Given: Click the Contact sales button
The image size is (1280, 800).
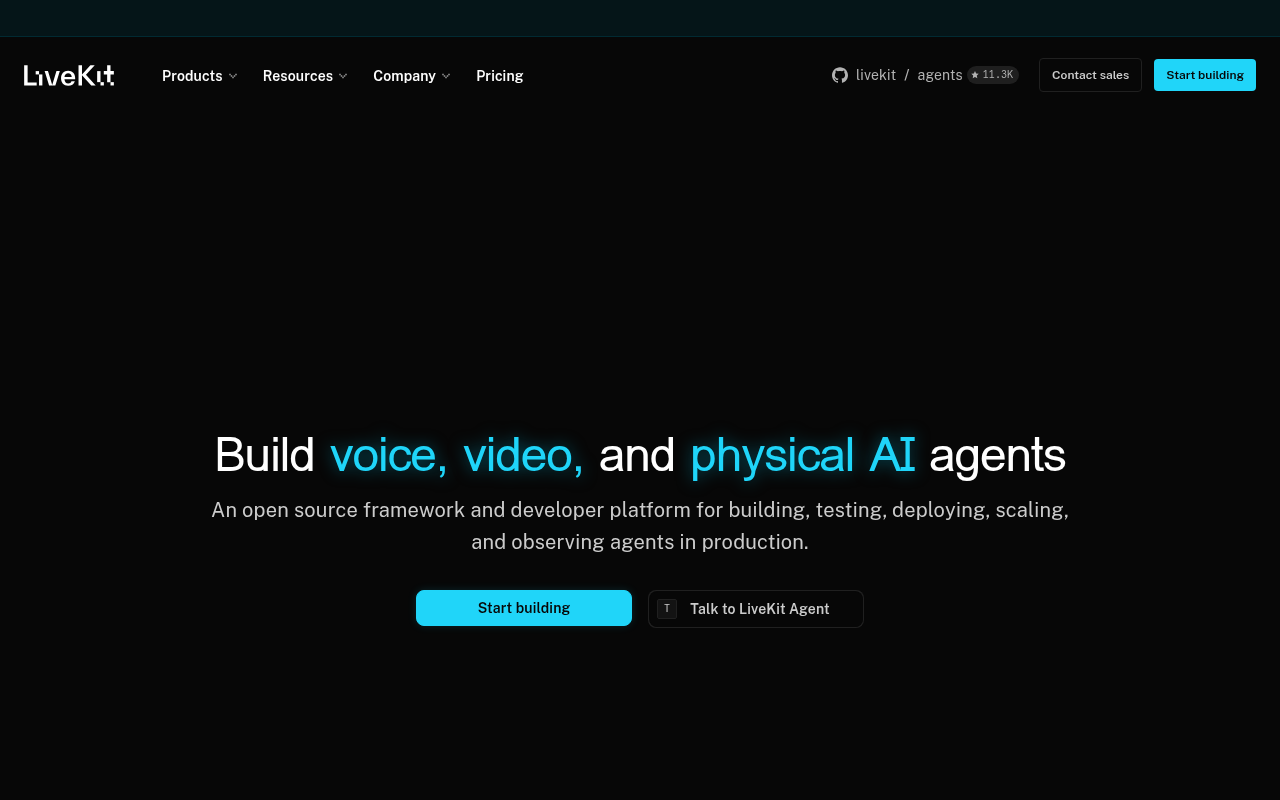Looking at the screenshot, I should pos(1090,75).
